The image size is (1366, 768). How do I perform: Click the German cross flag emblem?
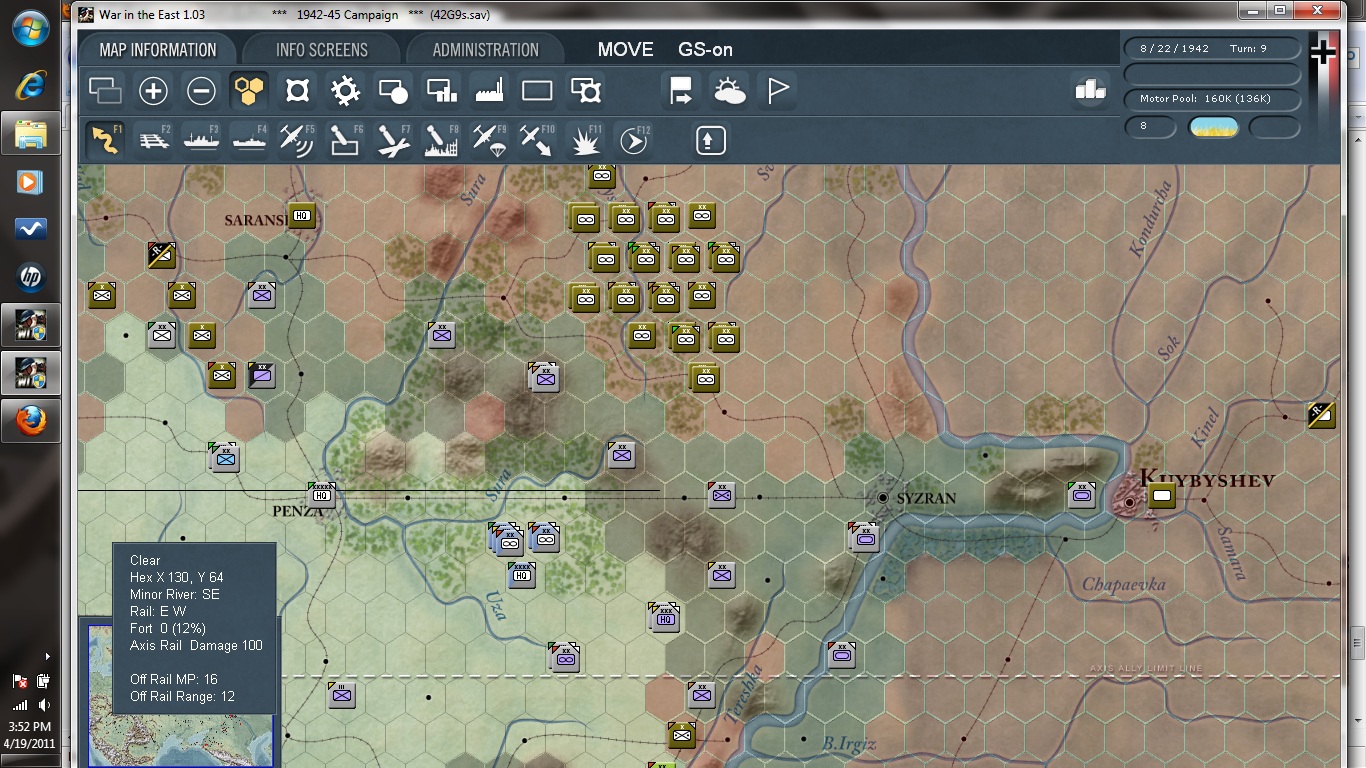click(x=1323, y=53)
